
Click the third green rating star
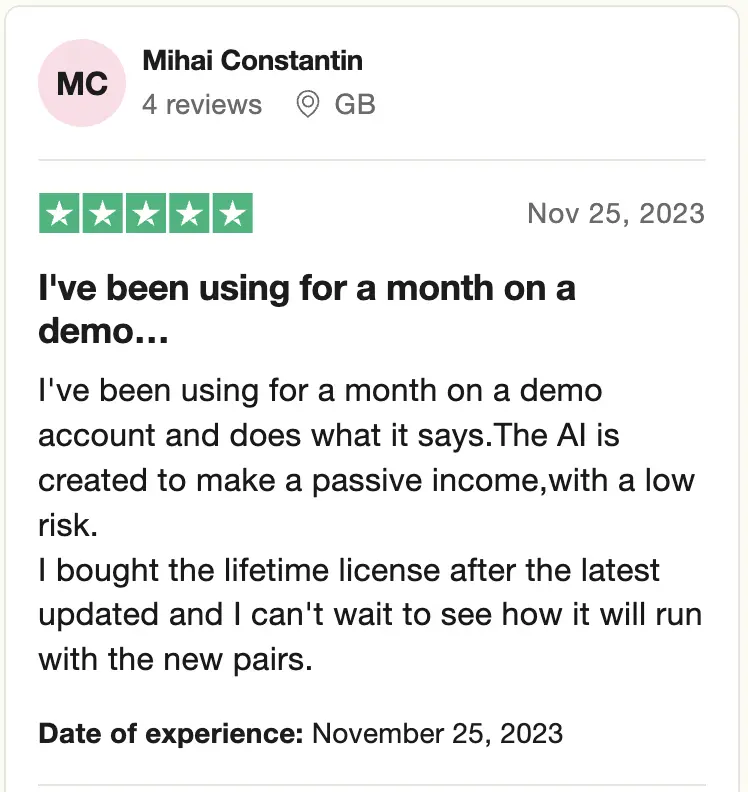coord(146,214)
